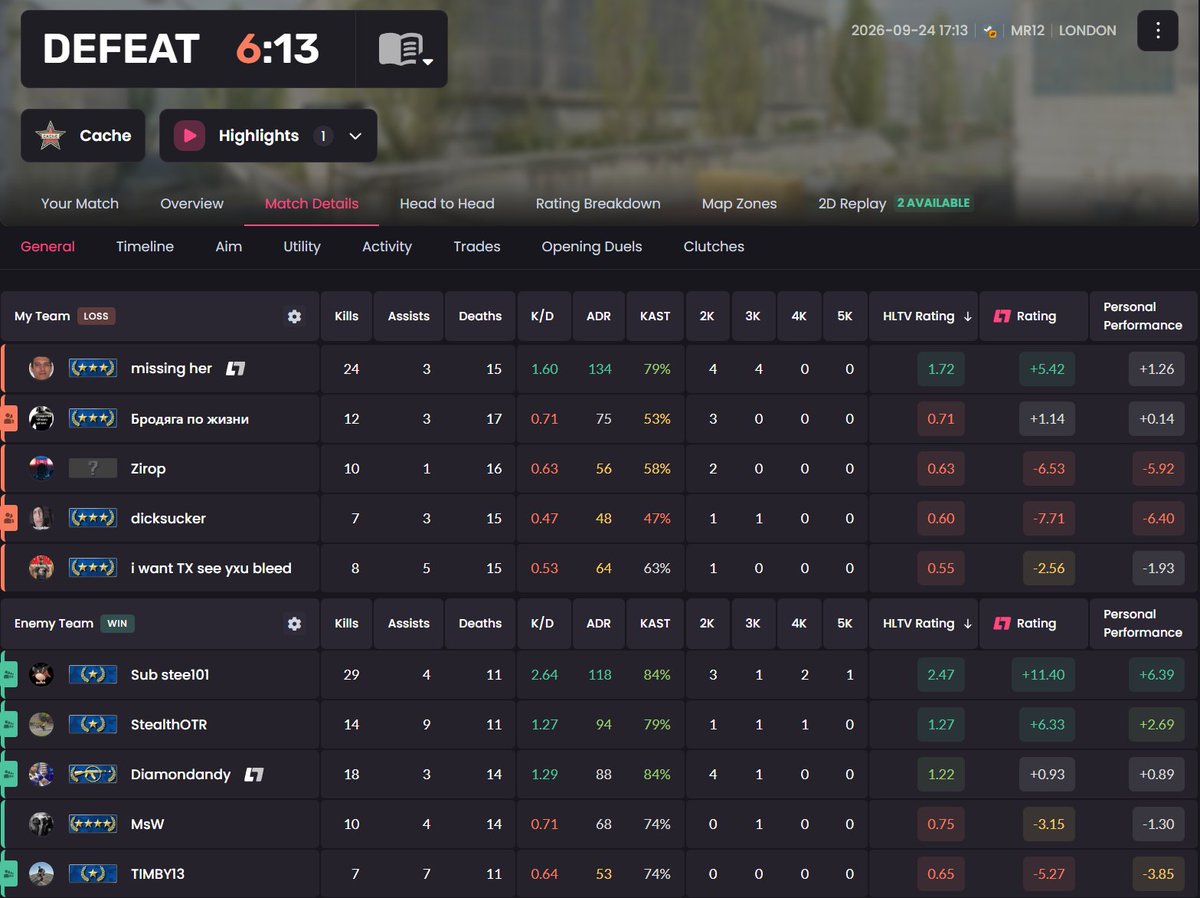Open player profile for Sub stee101
This screenshot has width=1200, height=898.
[170, 675]
